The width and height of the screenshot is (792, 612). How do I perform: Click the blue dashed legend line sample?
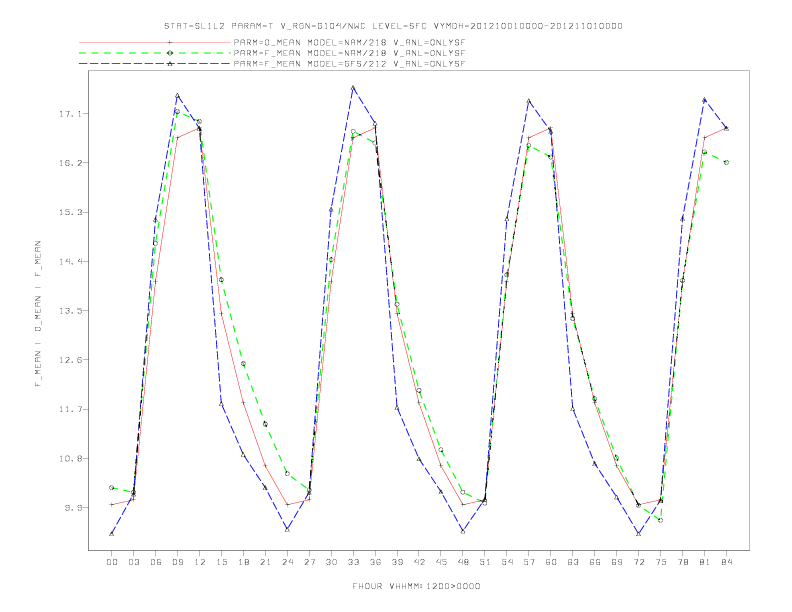(x=155, y=64)
